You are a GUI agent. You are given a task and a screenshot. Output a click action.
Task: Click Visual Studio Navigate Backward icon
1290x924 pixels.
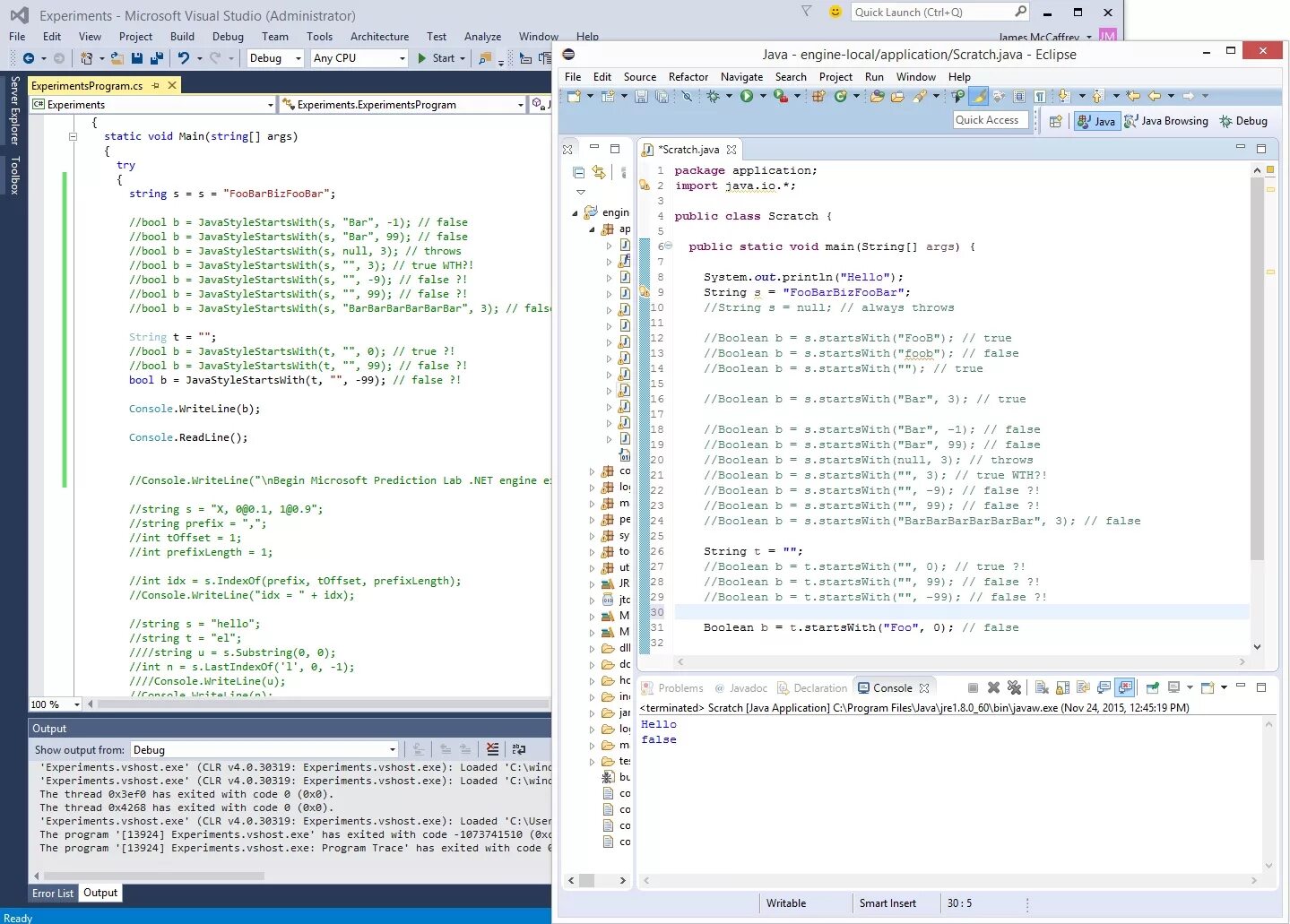(x=29, y=58)
